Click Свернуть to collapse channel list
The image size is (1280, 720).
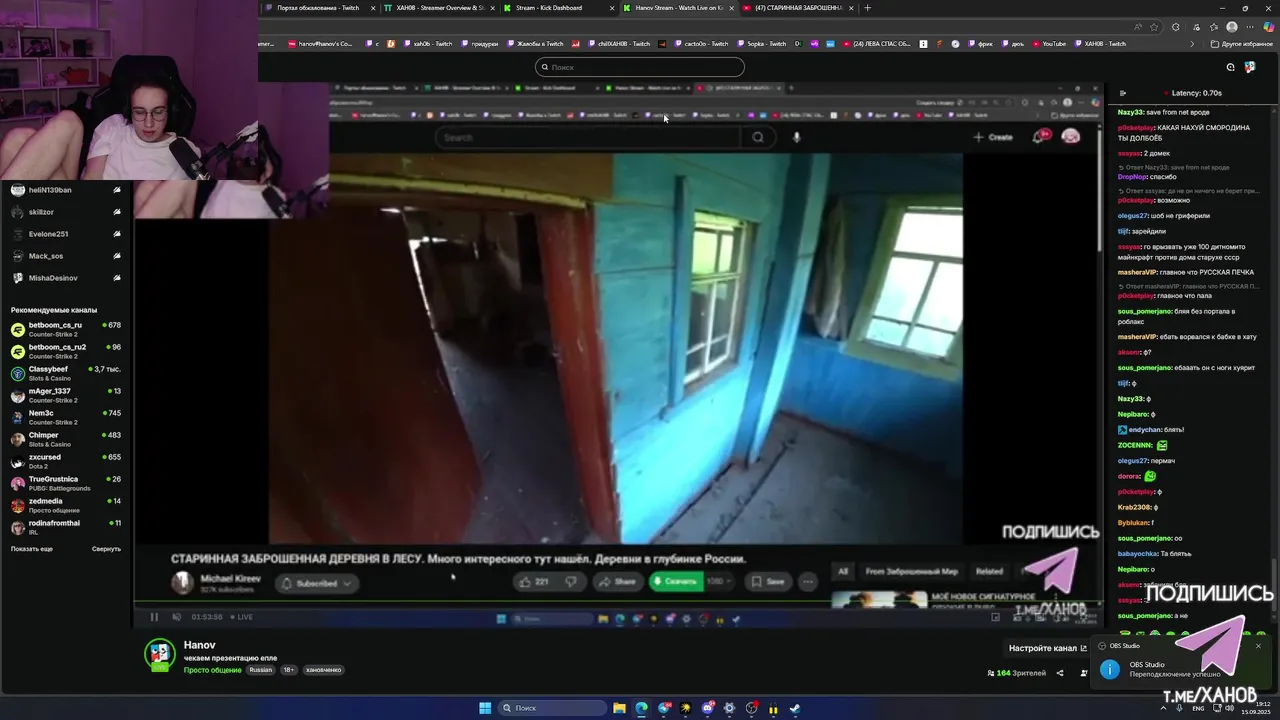(x=106, y=549)
